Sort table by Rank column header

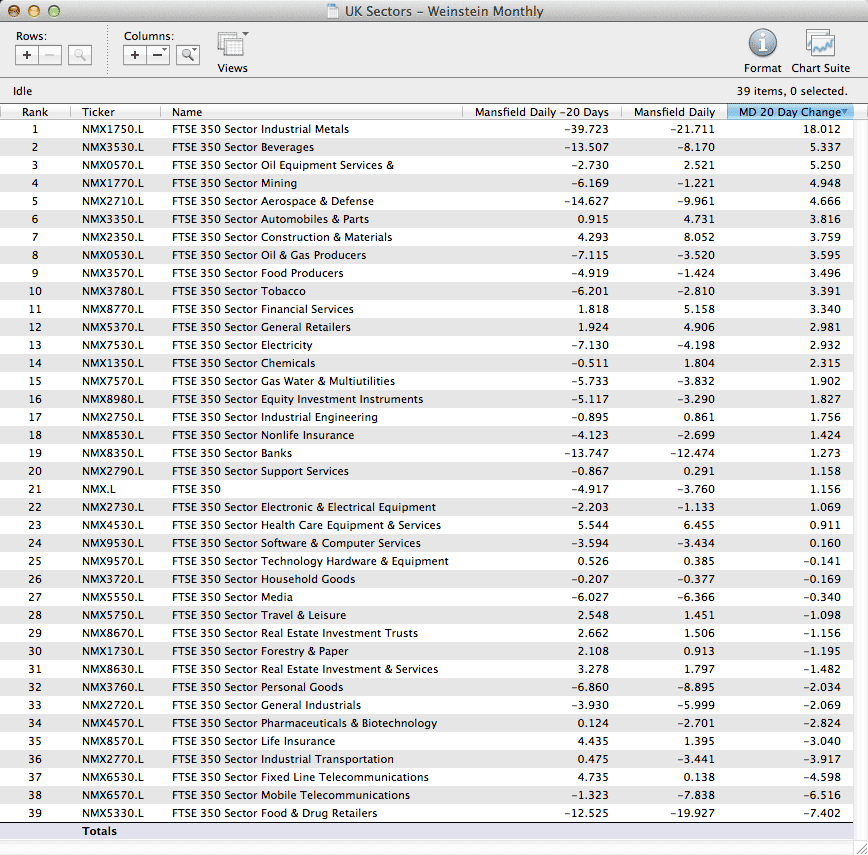point(35,112)
